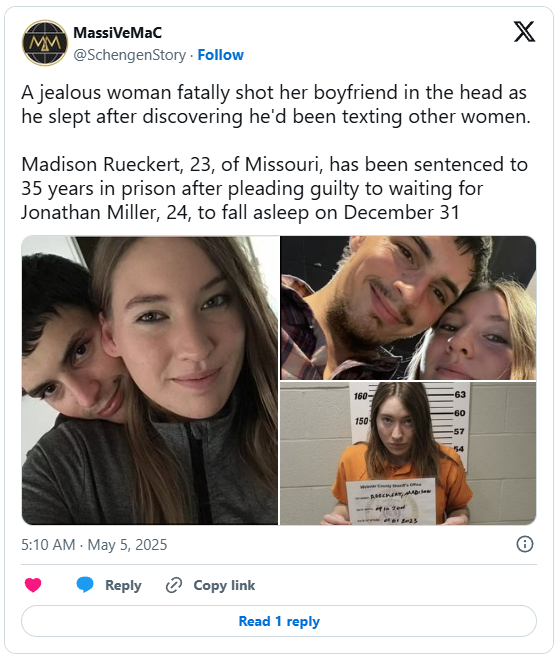Click the X logo icon
Viewport: 558px width, 659px height.
click(x=524, y=32)
